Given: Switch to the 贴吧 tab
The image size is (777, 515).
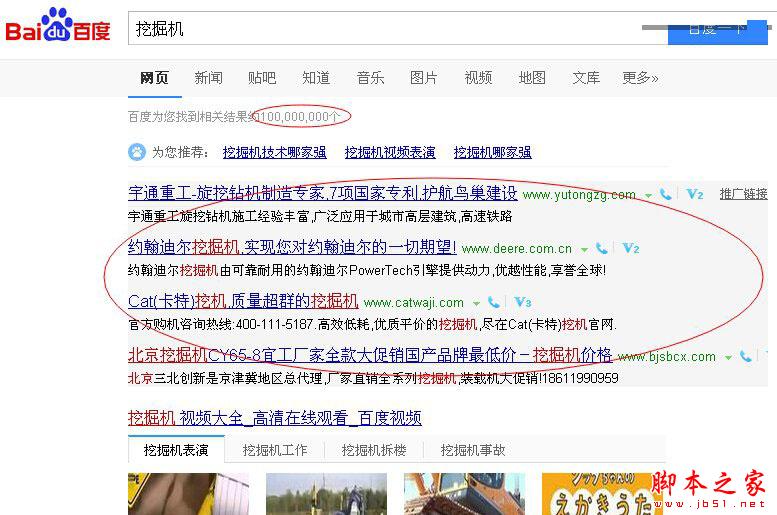Looking at the screenshot, I should [x=262, y=78].
